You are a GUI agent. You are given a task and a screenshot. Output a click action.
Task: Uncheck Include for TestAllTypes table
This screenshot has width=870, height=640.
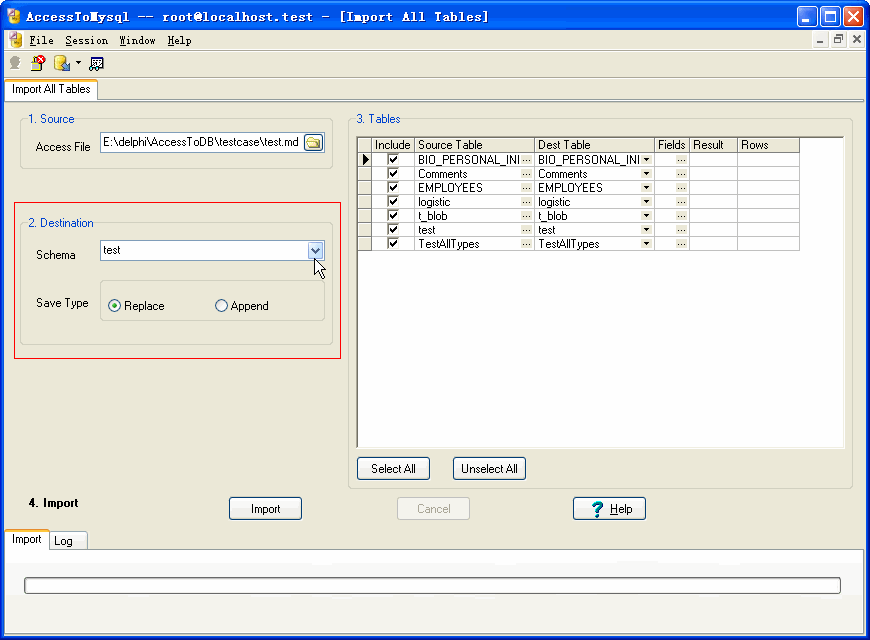[x=393, y=243]
